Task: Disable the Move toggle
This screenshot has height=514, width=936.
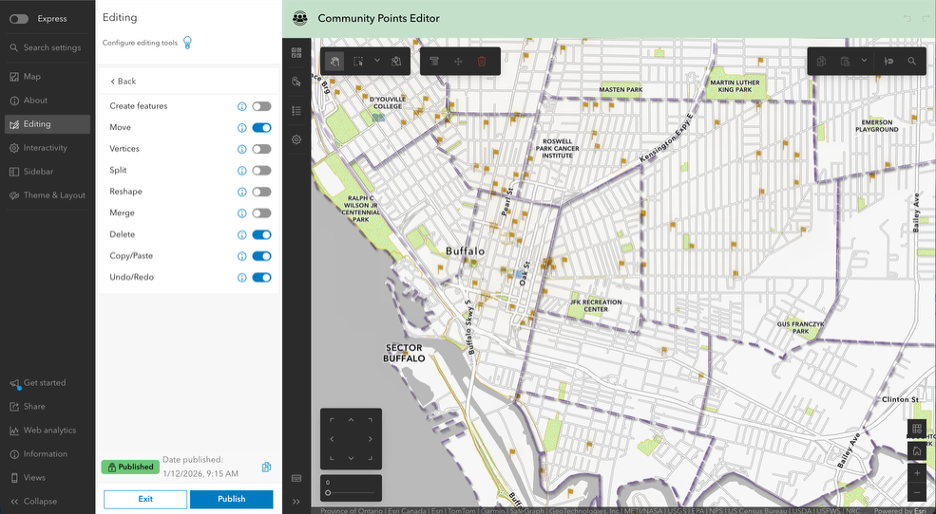Action: (x=261, y=128)
